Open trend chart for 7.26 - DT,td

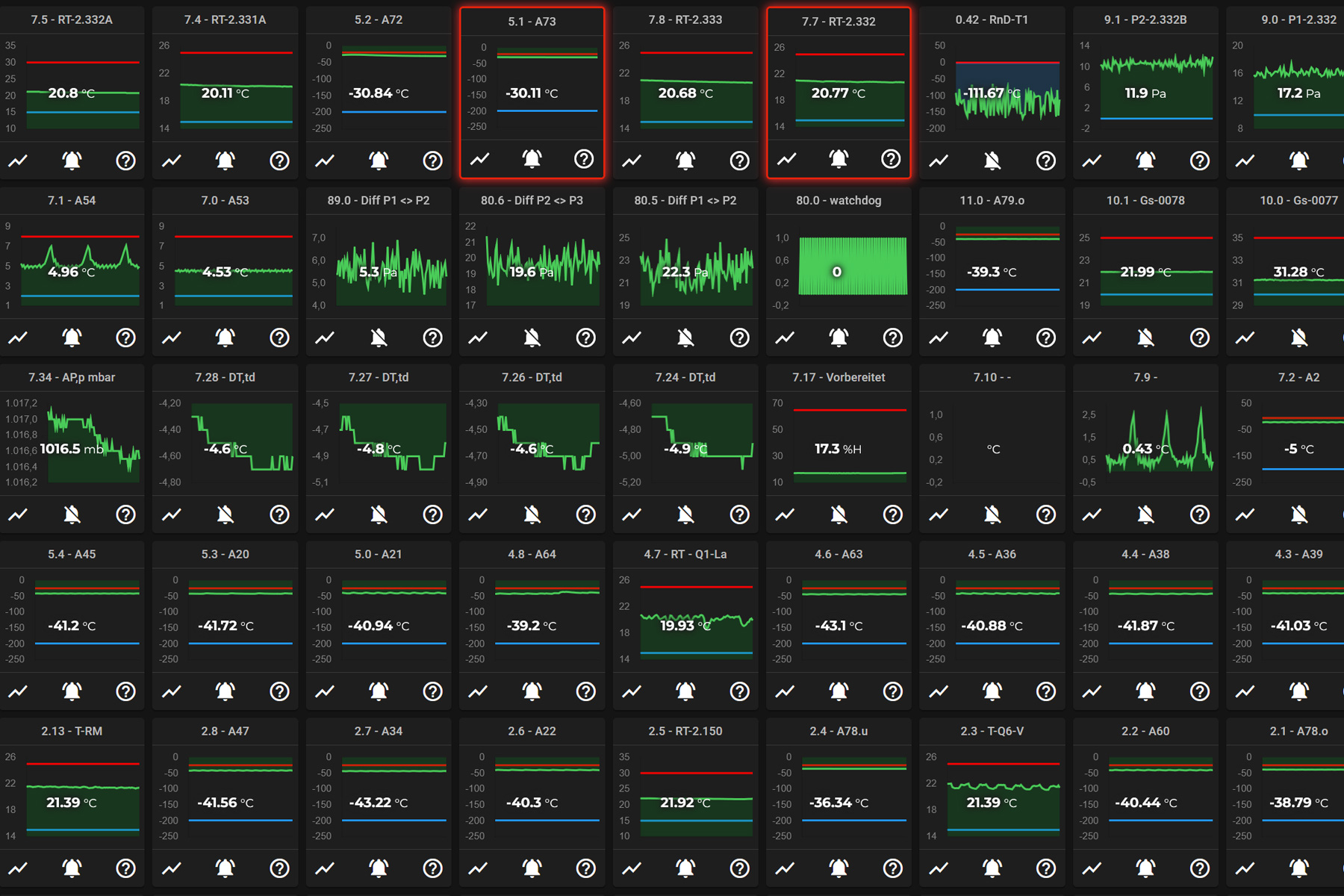click(478, 514)
